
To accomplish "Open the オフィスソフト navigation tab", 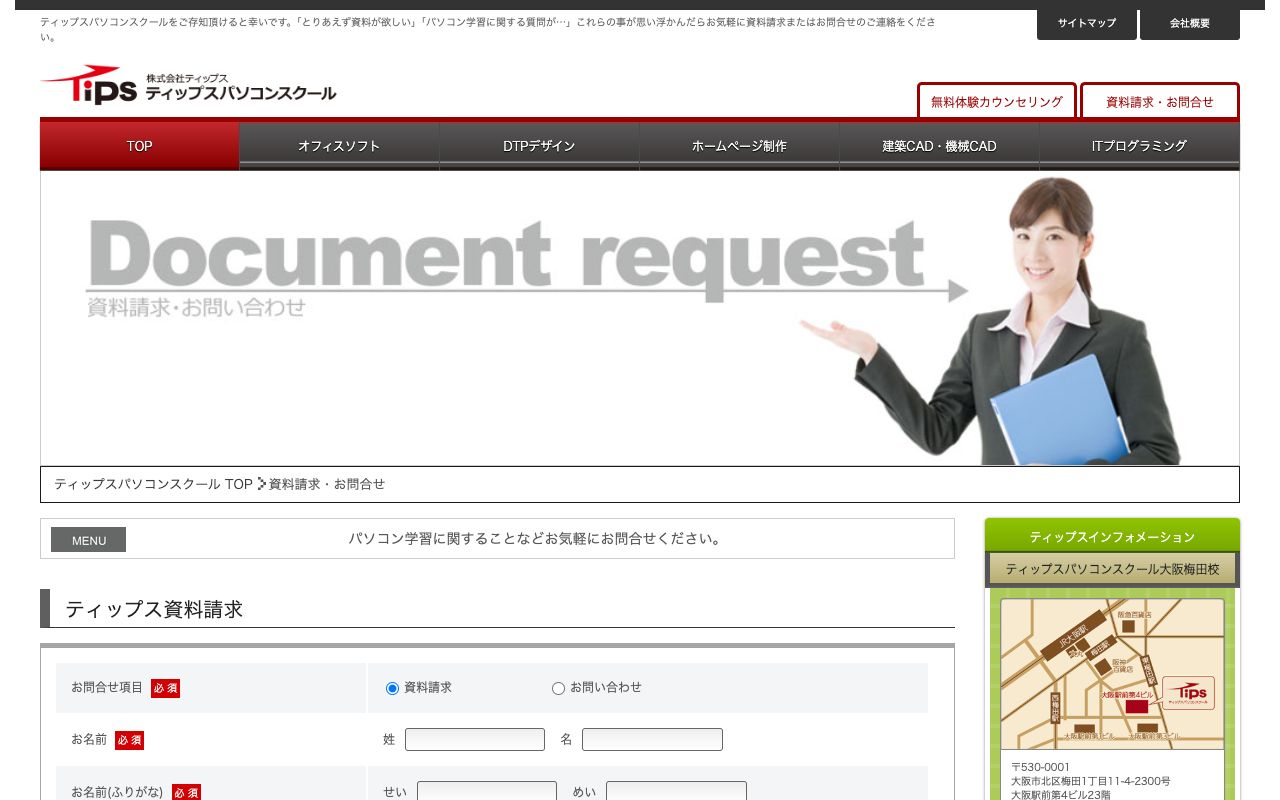I will point(339,146).
